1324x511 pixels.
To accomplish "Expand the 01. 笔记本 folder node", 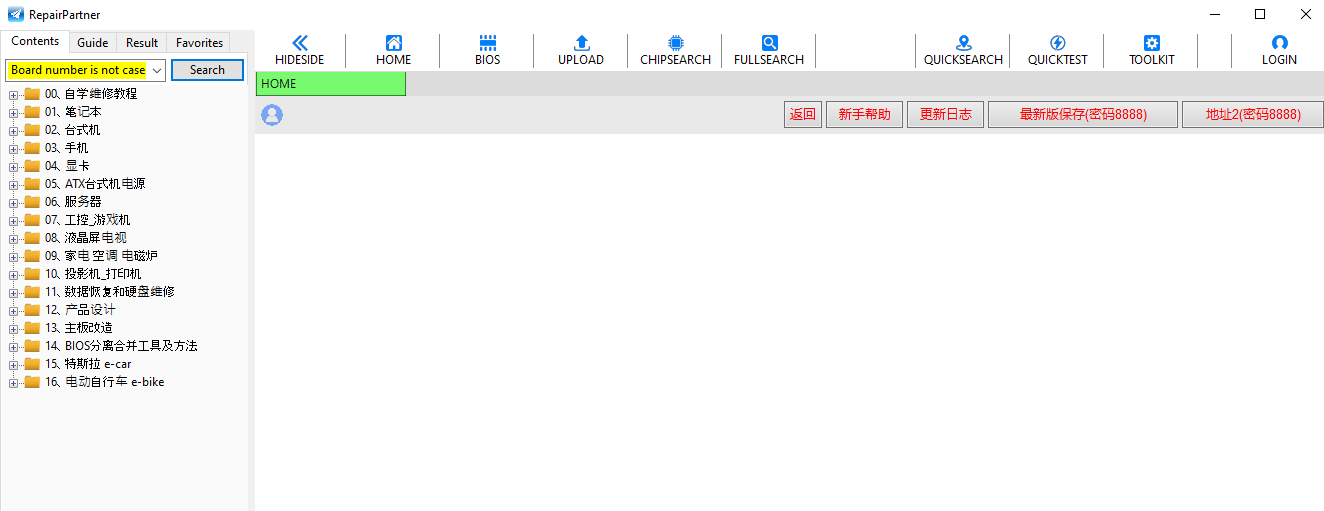I will (14, 112).
